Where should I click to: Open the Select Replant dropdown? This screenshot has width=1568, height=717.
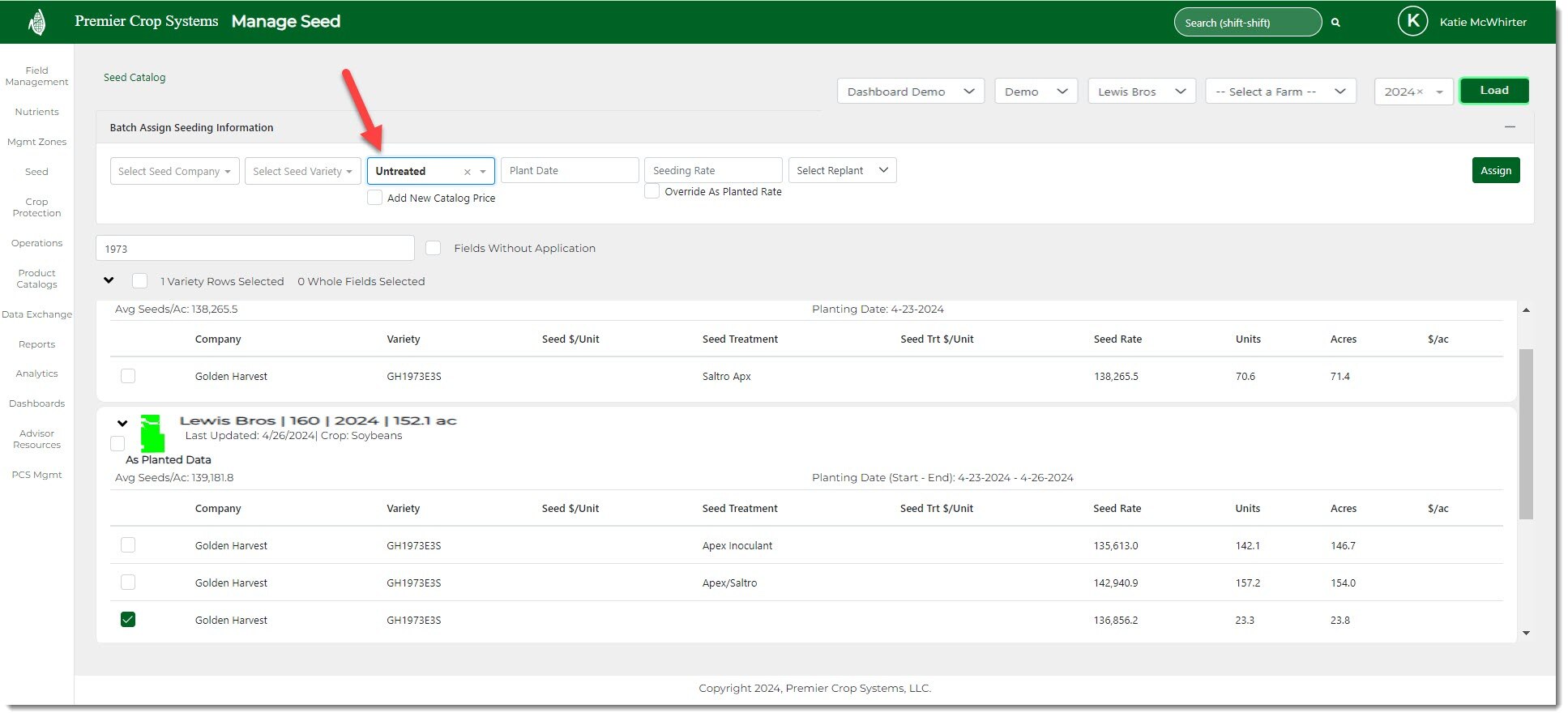(842, 170)
